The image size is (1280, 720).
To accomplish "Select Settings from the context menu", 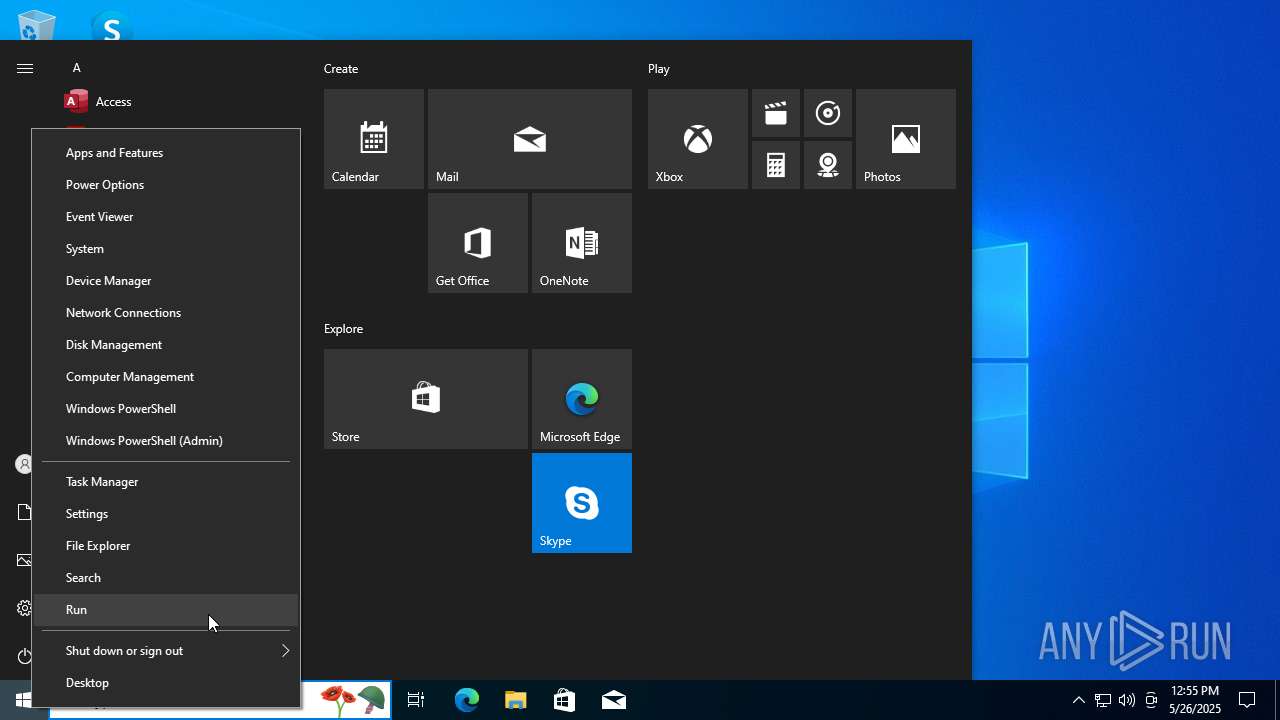I will tap(166, 514).
